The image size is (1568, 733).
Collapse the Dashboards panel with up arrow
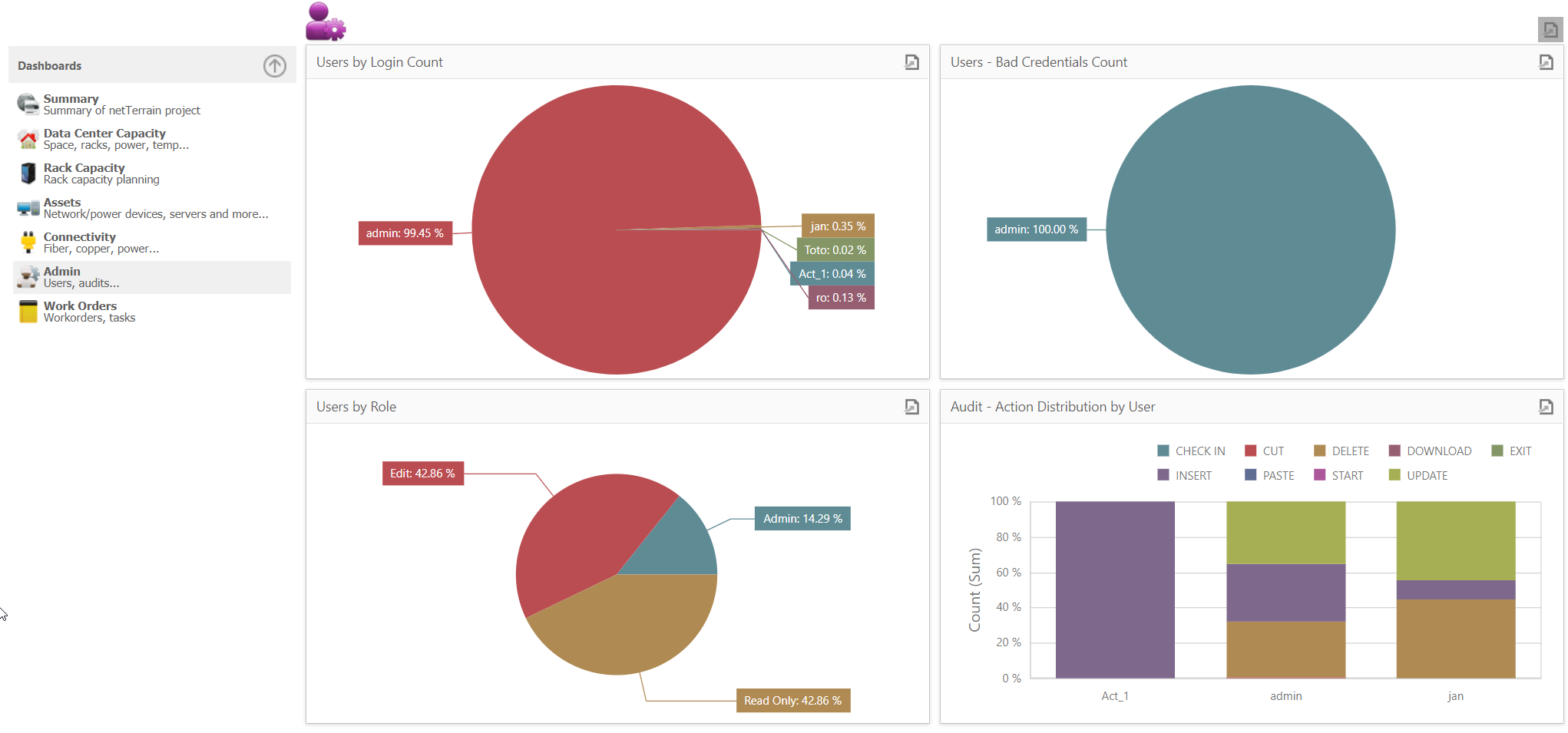[x=274, y=66]
